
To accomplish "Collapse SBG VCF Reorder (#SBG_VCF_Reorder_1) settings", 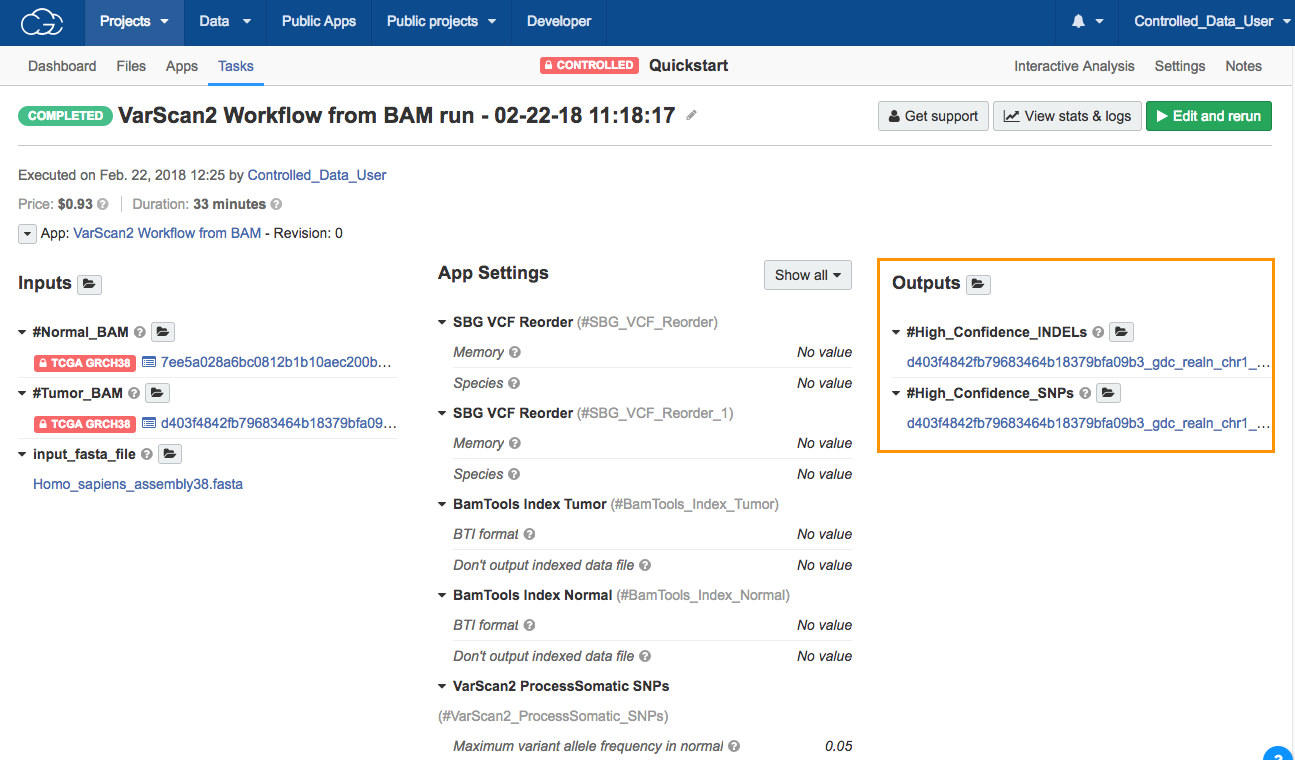I will pyautogui.click(x=443, y=413).
